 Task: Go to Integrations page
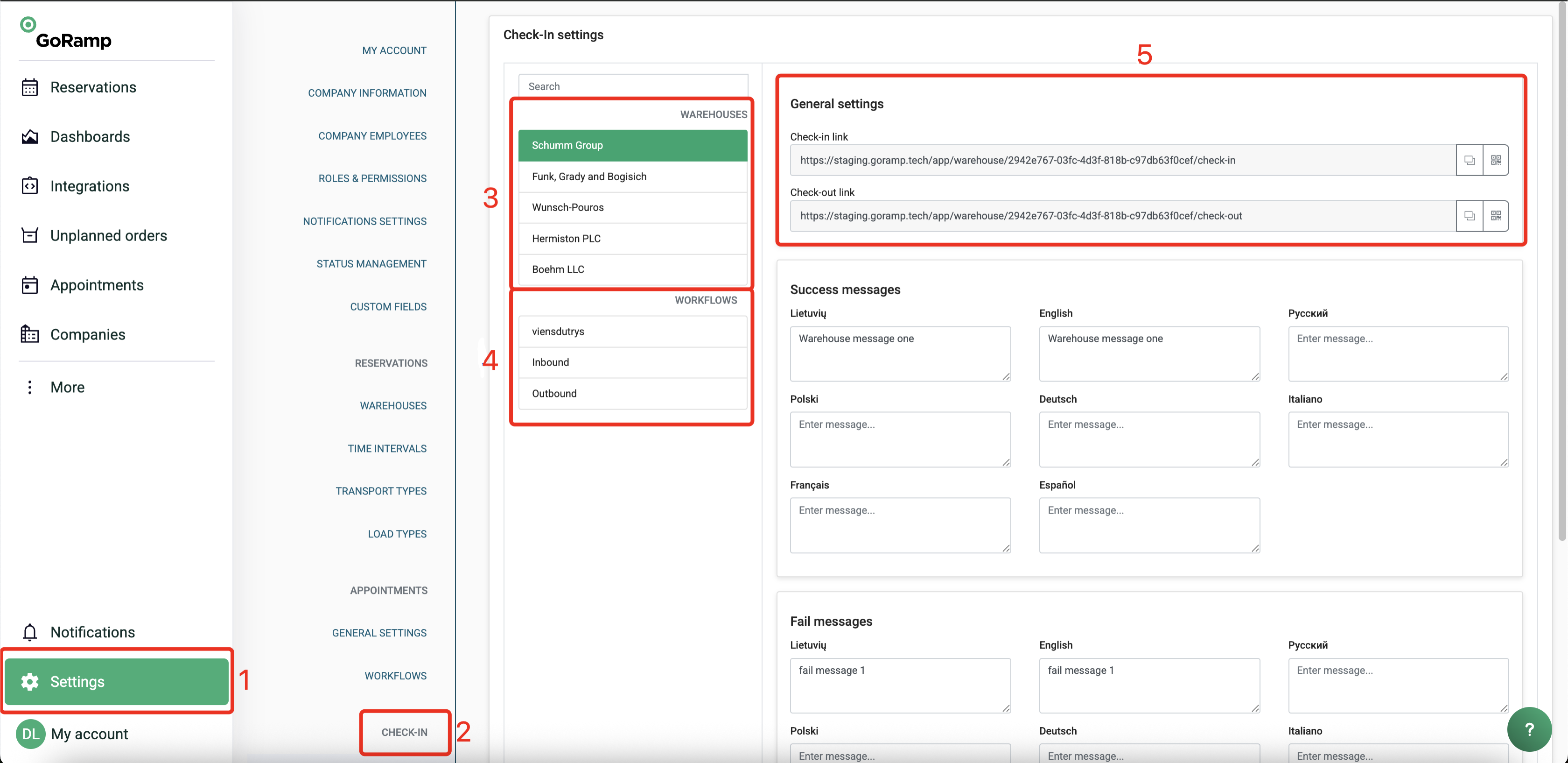90,186
